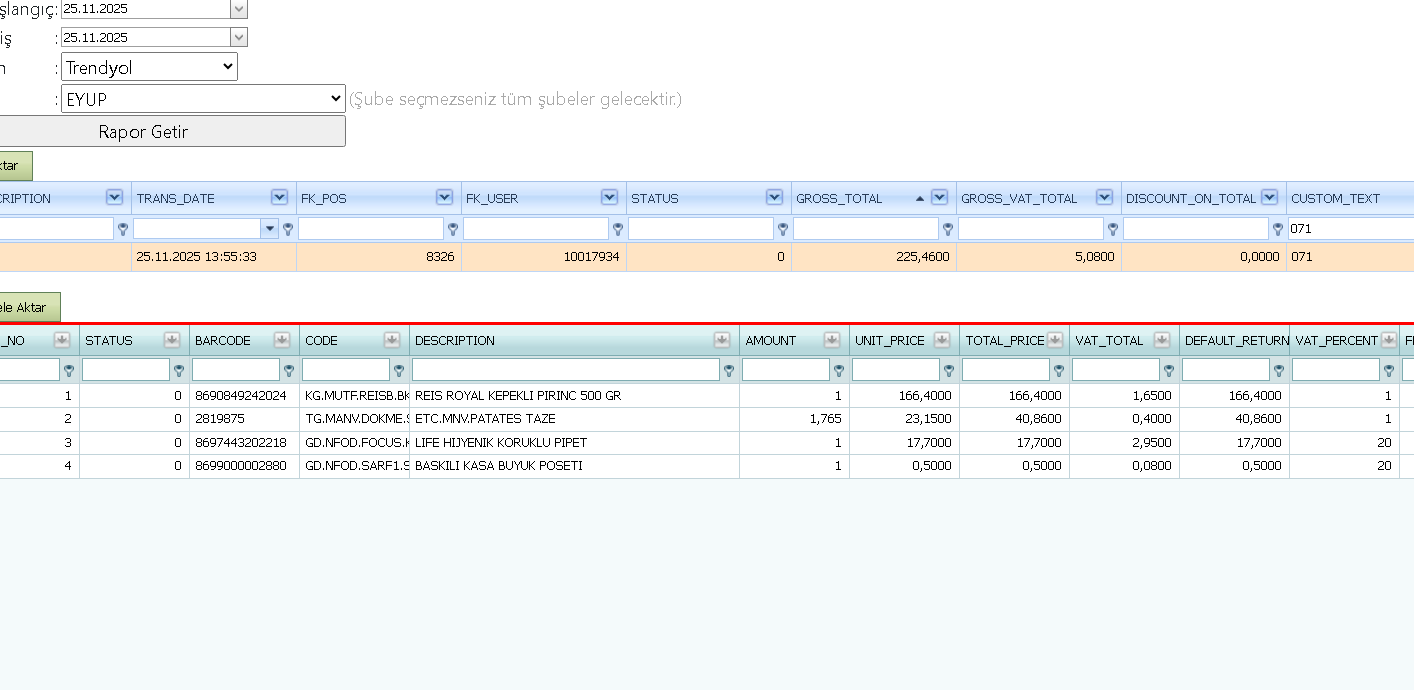The width and height of the screenshot is (1414, 690).
Task: Click filter icon beside STATUS filter in upper grid
Action: pos(783,229)
